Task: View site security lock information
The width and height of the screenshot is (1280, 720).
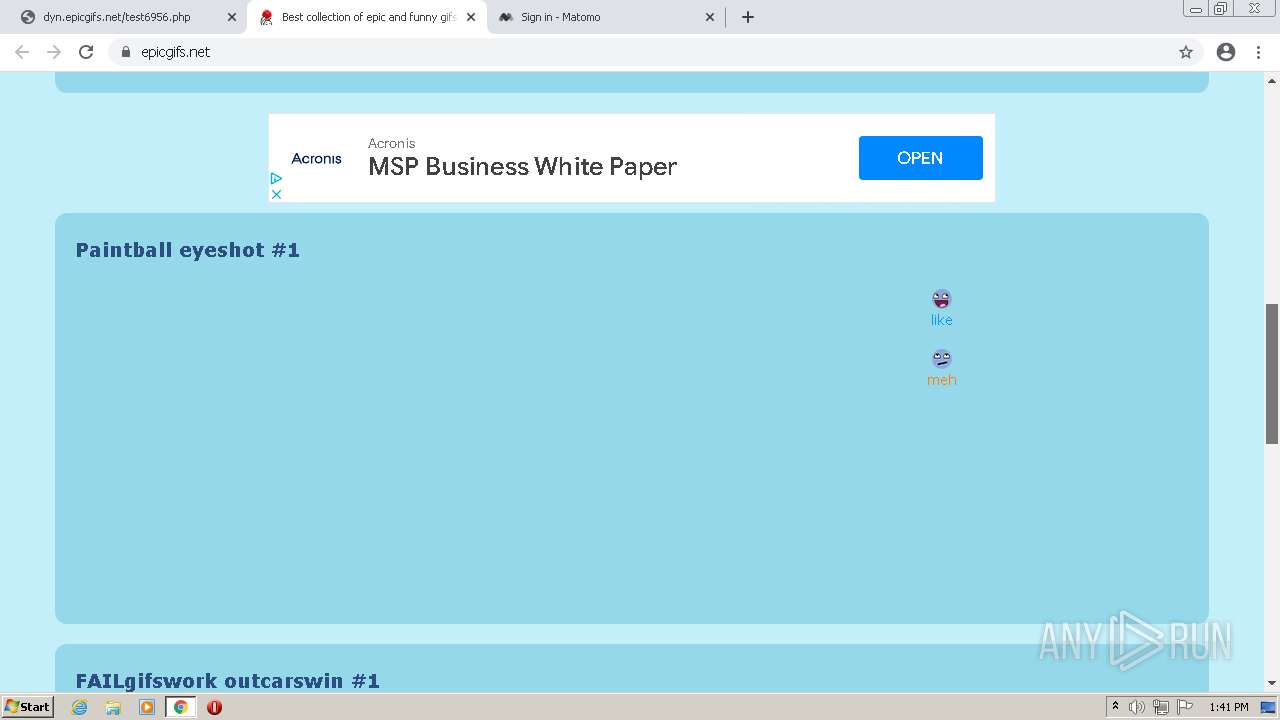Action: (126, 52)
